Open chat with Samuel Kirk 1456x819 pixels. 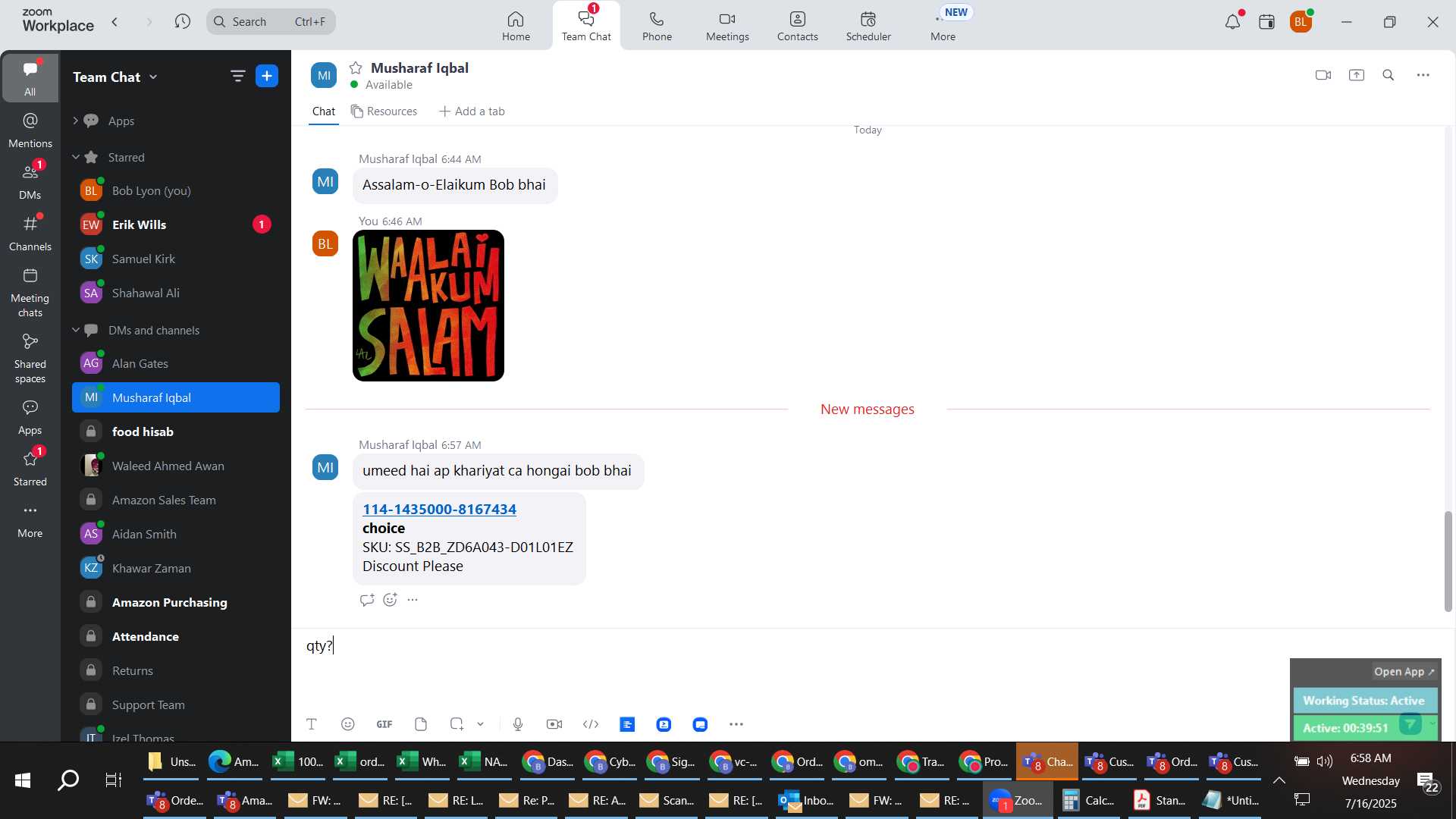176,259
